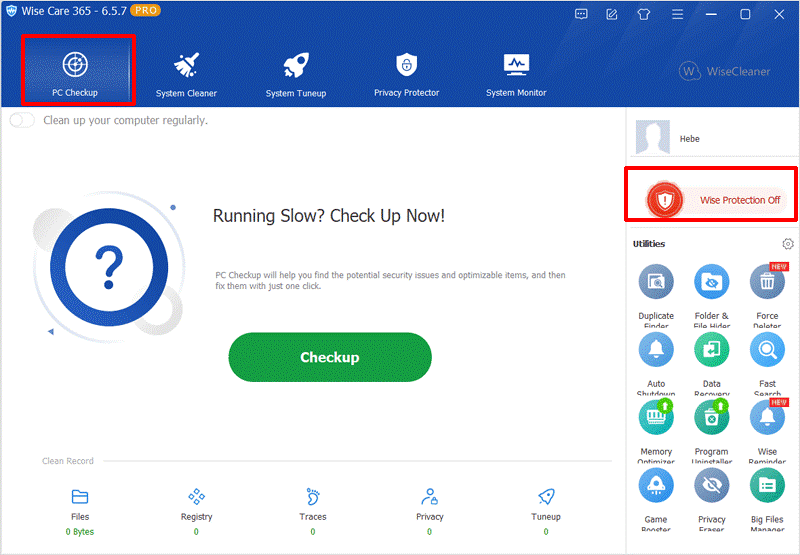Click the PRO edition badge

[145, 11]
